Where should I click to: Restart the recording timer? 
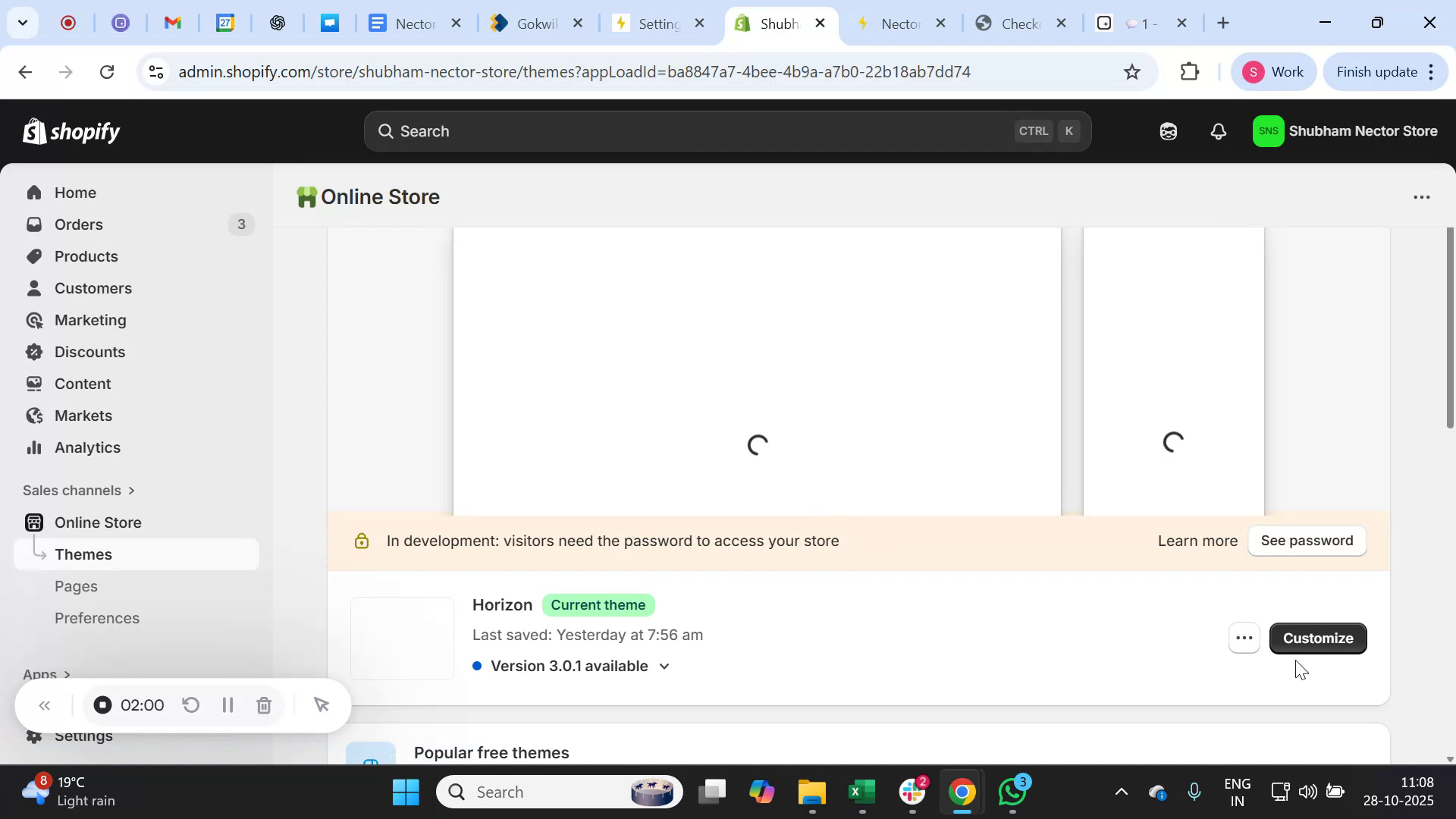[190, 704]
